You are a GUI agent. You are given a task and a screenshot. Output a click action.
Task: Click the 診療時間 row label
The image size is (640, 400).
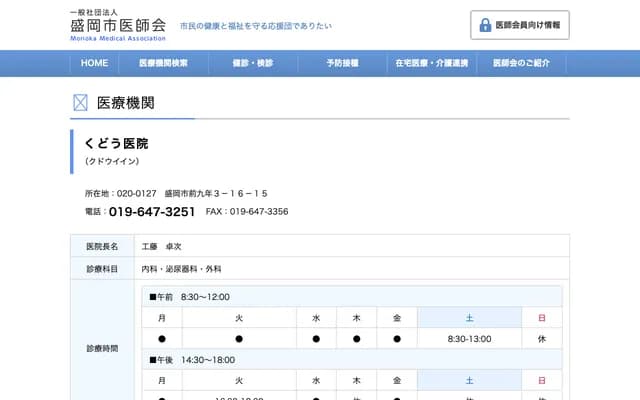click(x=102, y=348)
